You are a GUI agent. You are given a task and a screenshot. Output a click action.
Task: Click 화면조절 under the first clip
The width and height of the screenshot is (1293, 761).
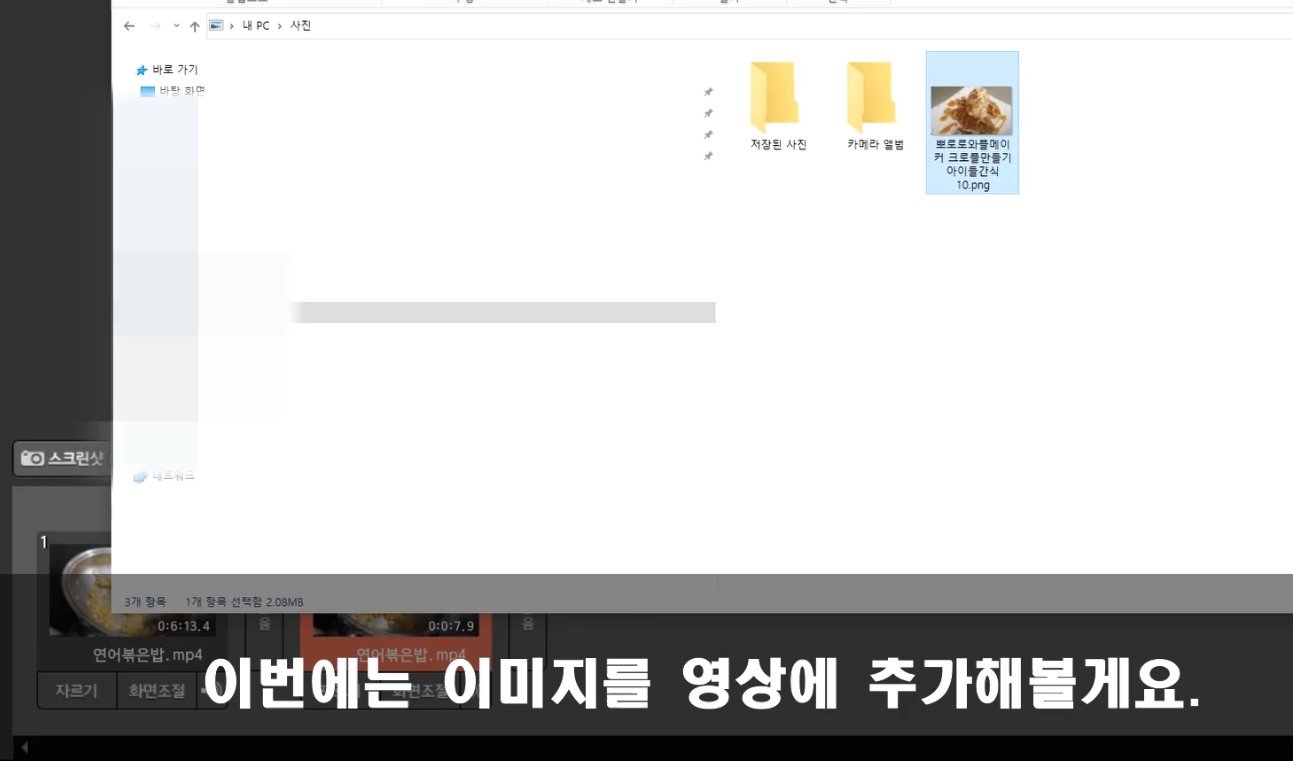pos(156,691)
